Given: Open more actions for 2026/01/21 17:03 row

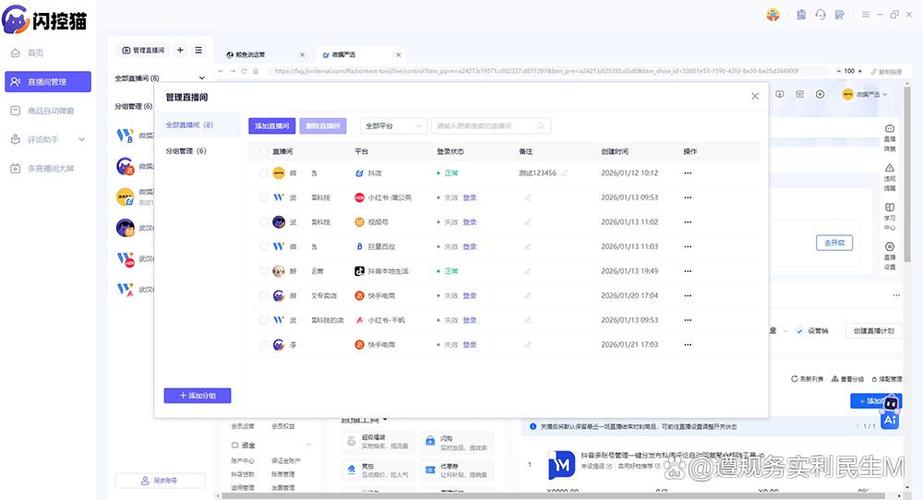Looking at the screenshot, I should coord(688,345).
